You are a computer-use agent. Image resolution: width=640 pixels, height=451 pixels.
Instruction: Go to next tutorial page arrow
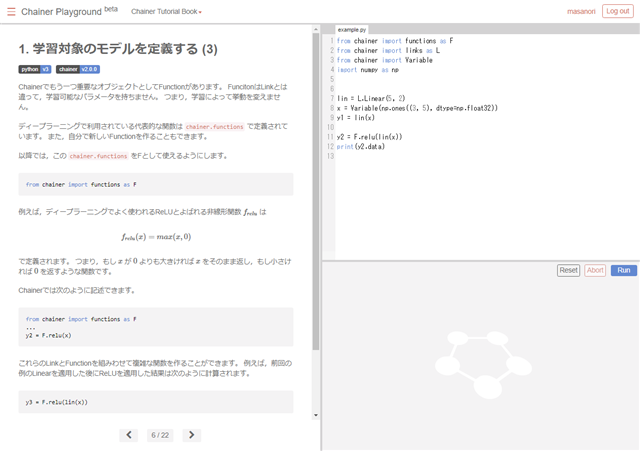(x=191, y=435)
